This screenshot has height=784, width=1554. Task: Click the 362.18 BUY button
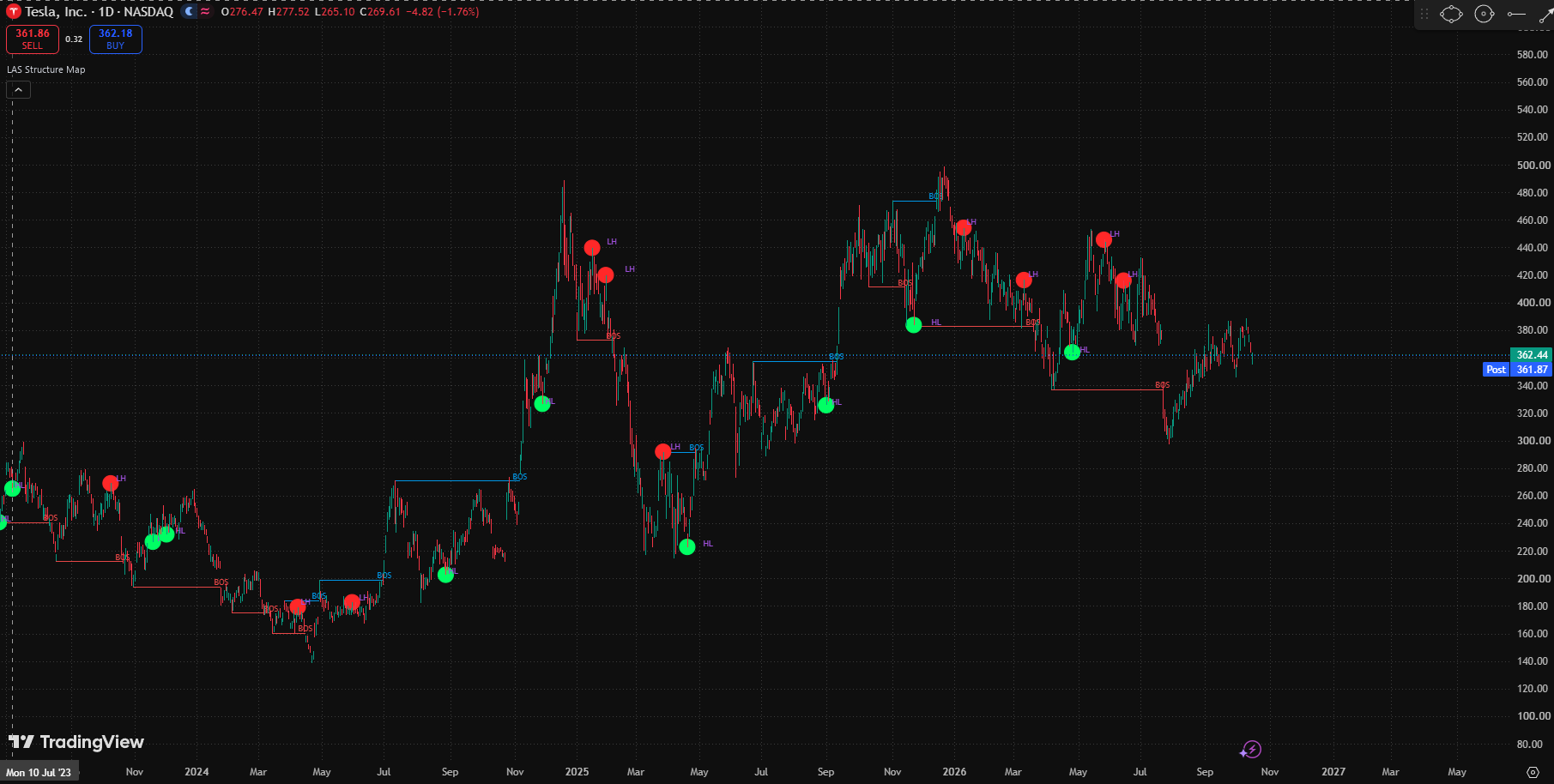tap(116, 39)
